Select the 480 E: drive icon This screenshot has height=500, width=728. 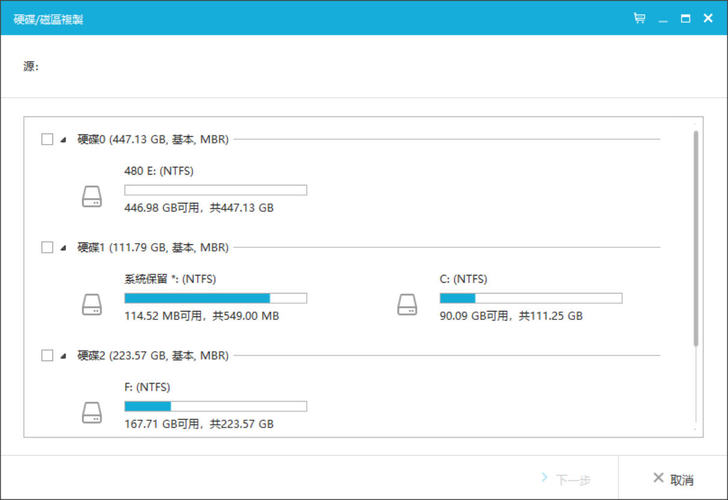92,197
